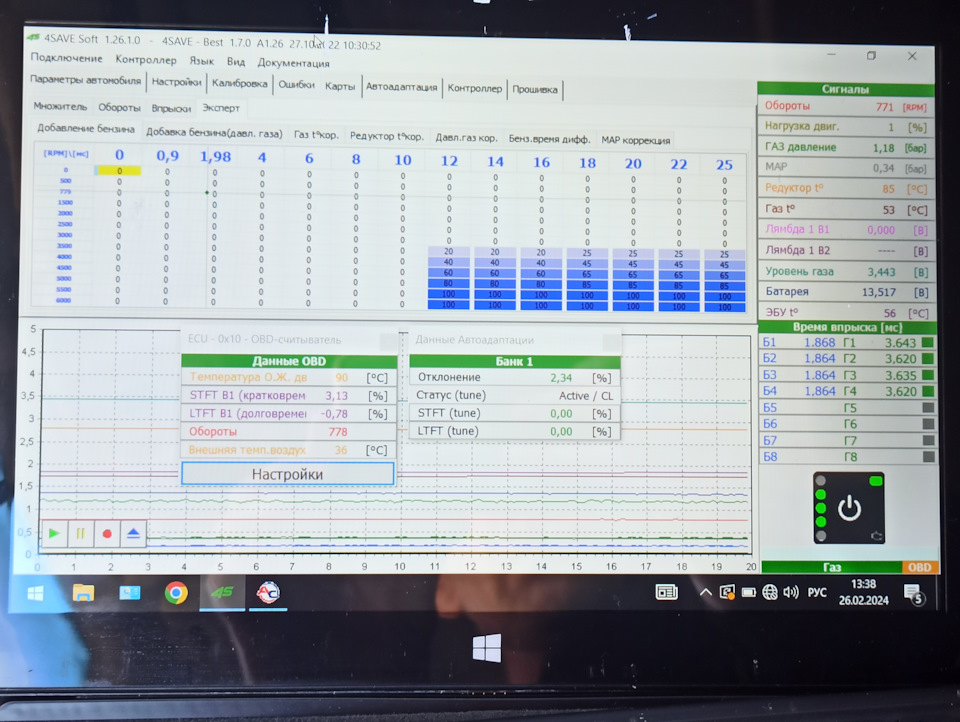Image resolution: width=960 pixels, height=722 pixels.
Task: Toggle the Г5 injector gray indicator
Action: point(928,407)
